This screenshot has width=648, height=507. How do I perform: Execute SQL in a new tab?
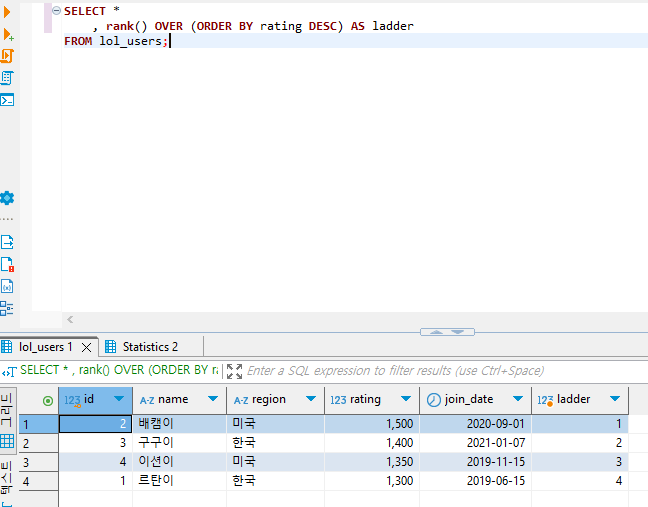click(x=8, y=34)
